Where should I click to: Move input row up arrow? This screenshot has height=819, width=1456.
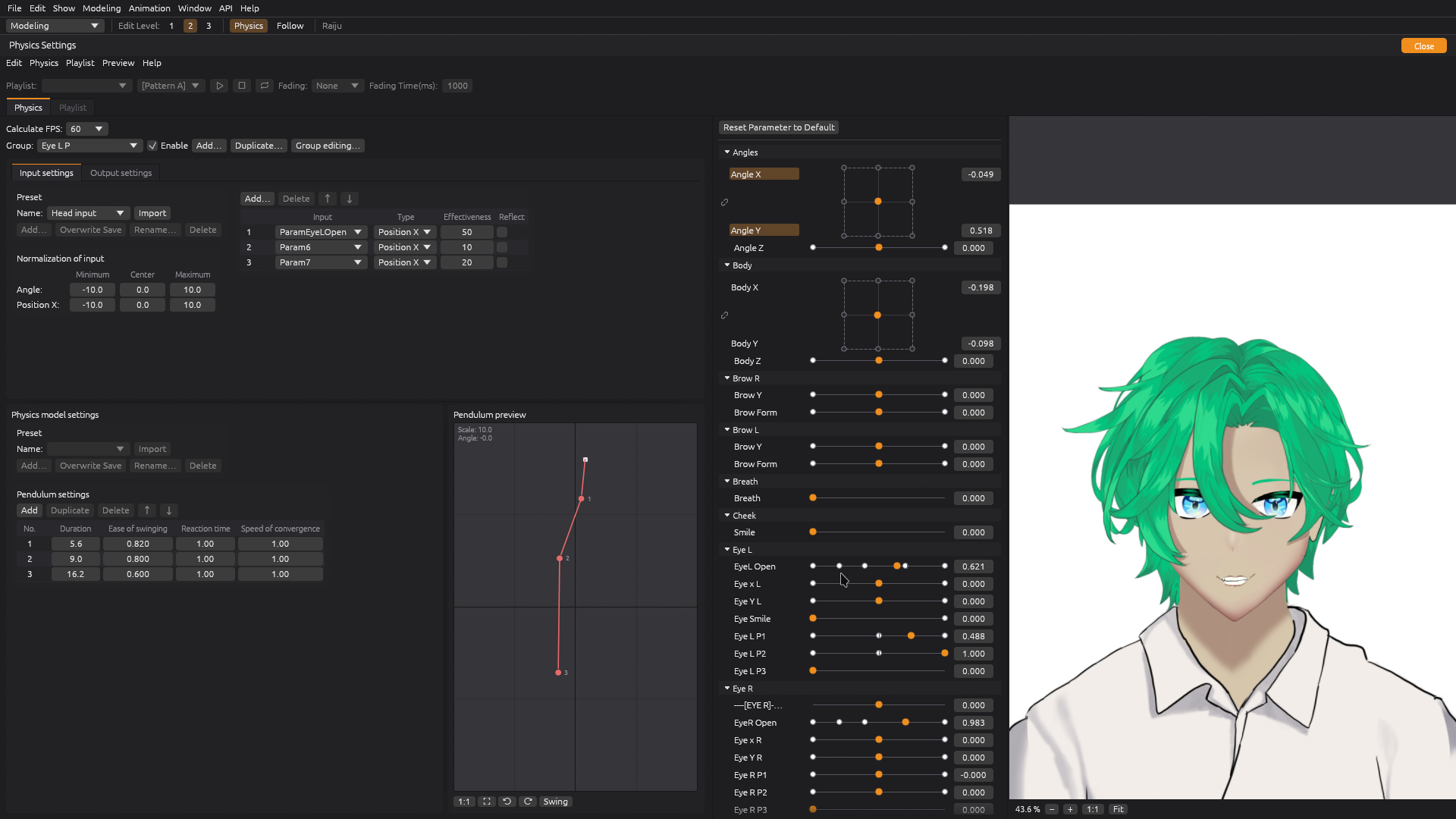(328, 199)
